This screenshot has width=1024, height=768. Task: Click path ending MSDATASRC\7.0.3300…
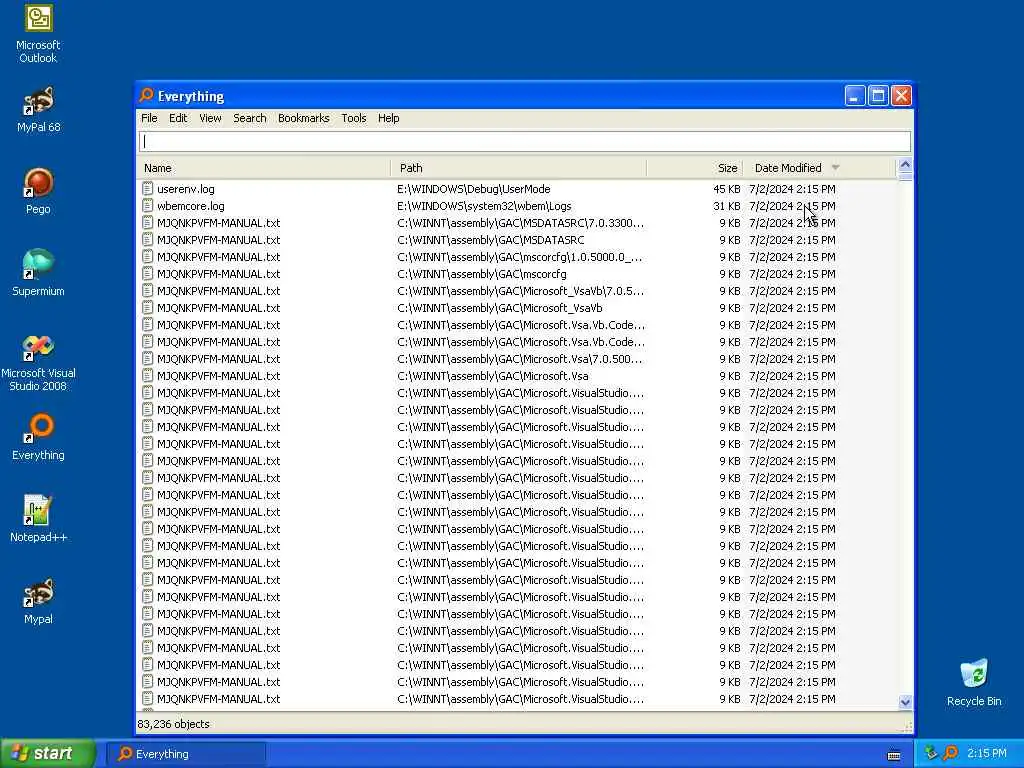pos(520,223)
